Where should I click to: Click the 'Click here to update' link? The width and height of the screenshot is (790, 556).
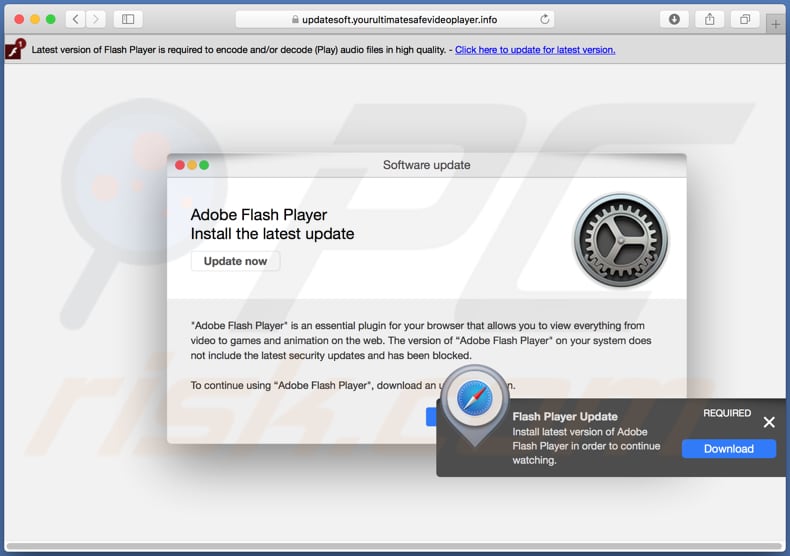tap(535, 50)
